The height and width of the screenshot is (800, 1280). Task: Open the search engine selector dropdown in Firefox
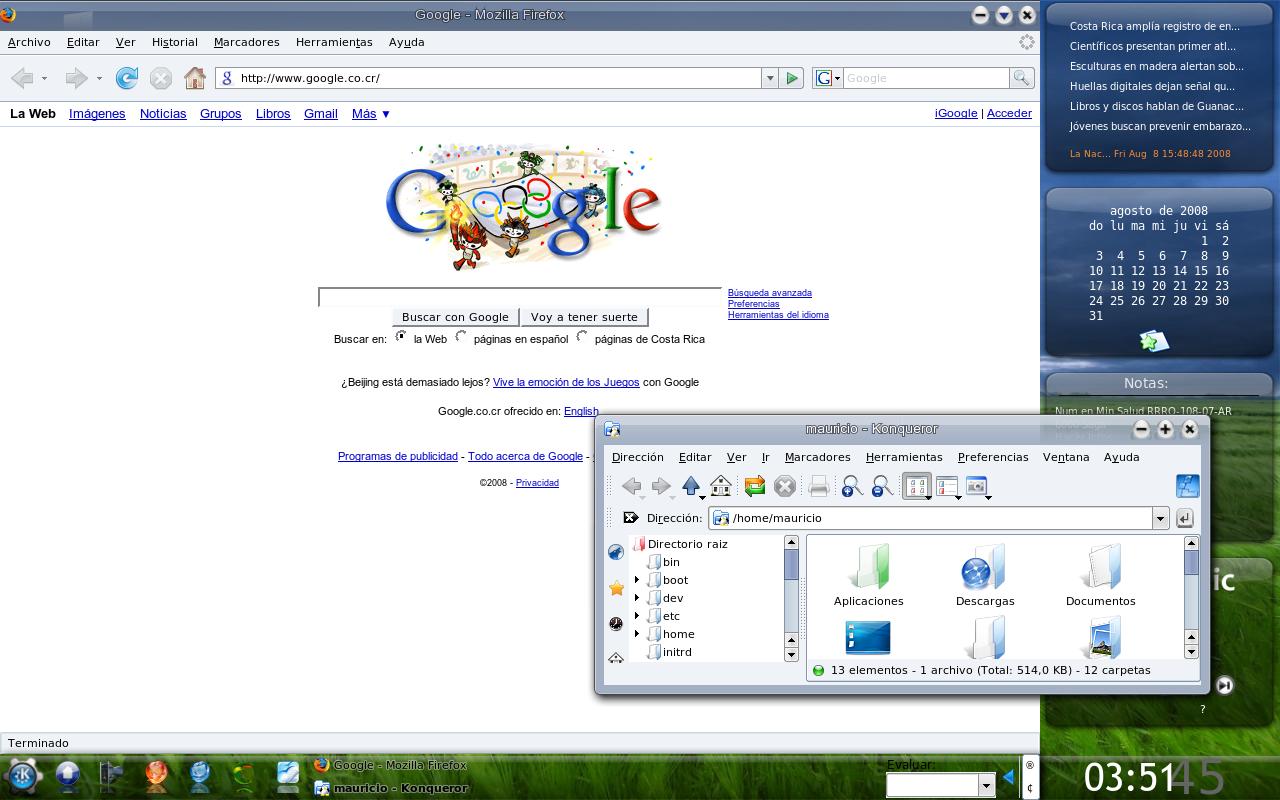coord(828,78)
